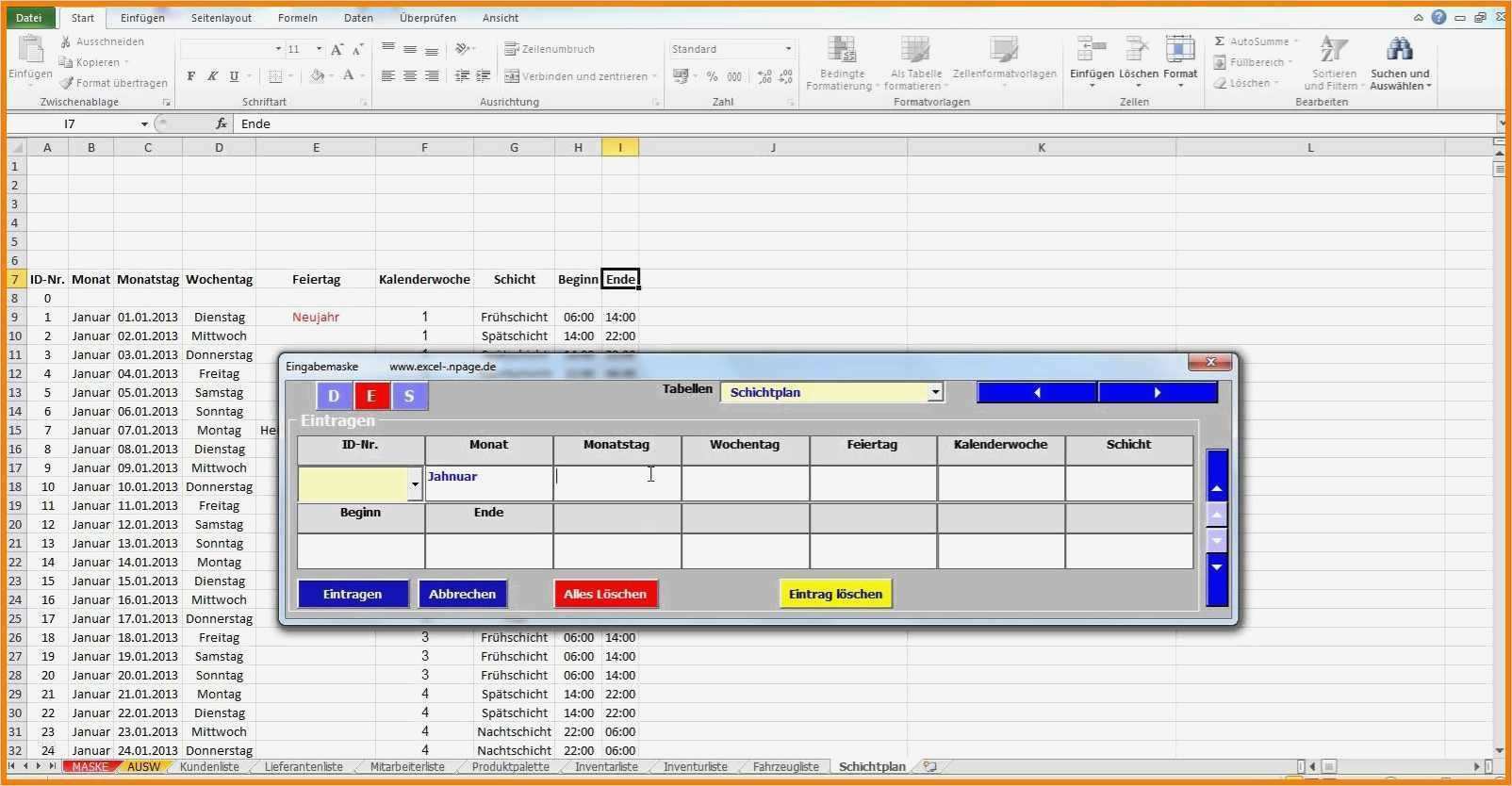
Task: Toggle left text alignment
Action: tap(387, 76)
